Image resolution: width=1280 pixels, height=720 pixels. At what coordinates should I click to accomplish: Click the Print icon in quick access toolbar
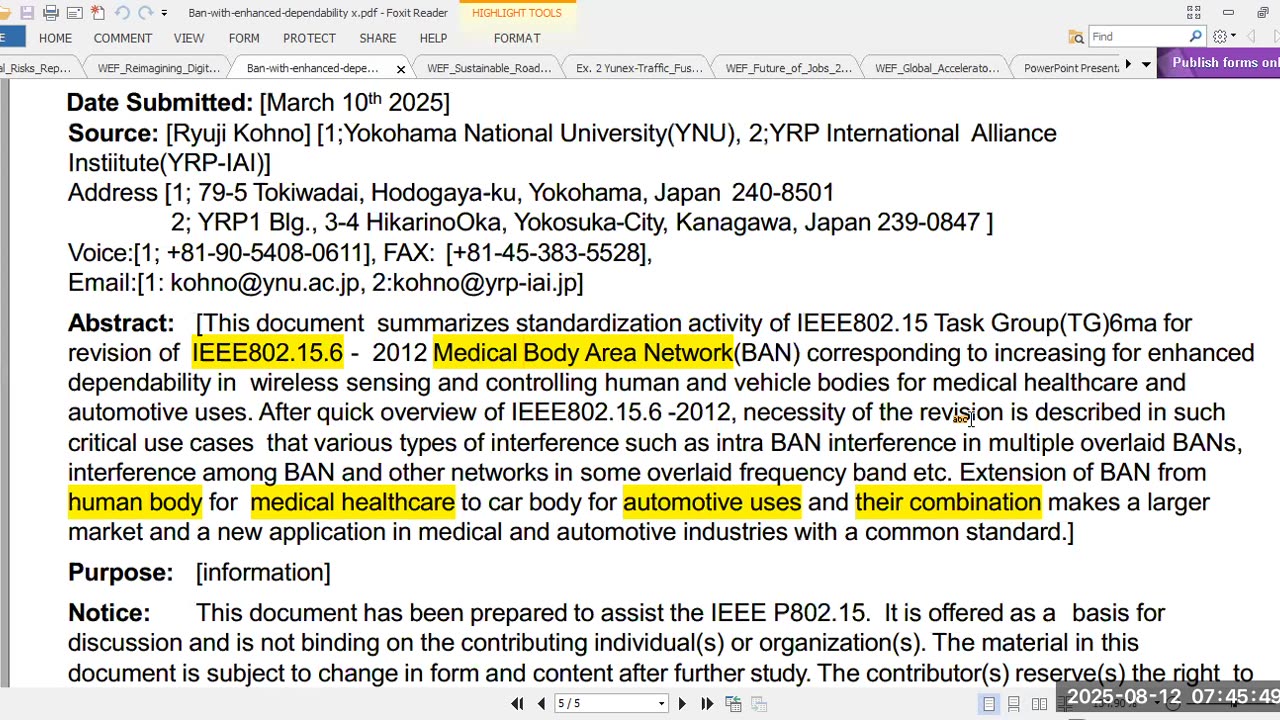51,13
